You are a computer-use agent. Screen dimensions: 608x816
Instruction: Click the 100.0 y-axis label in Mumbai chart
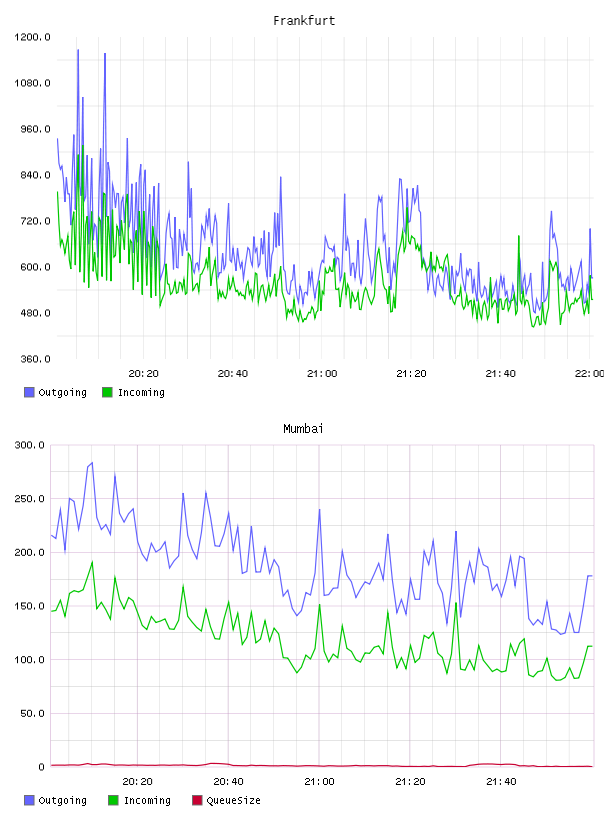click(30, 659)
